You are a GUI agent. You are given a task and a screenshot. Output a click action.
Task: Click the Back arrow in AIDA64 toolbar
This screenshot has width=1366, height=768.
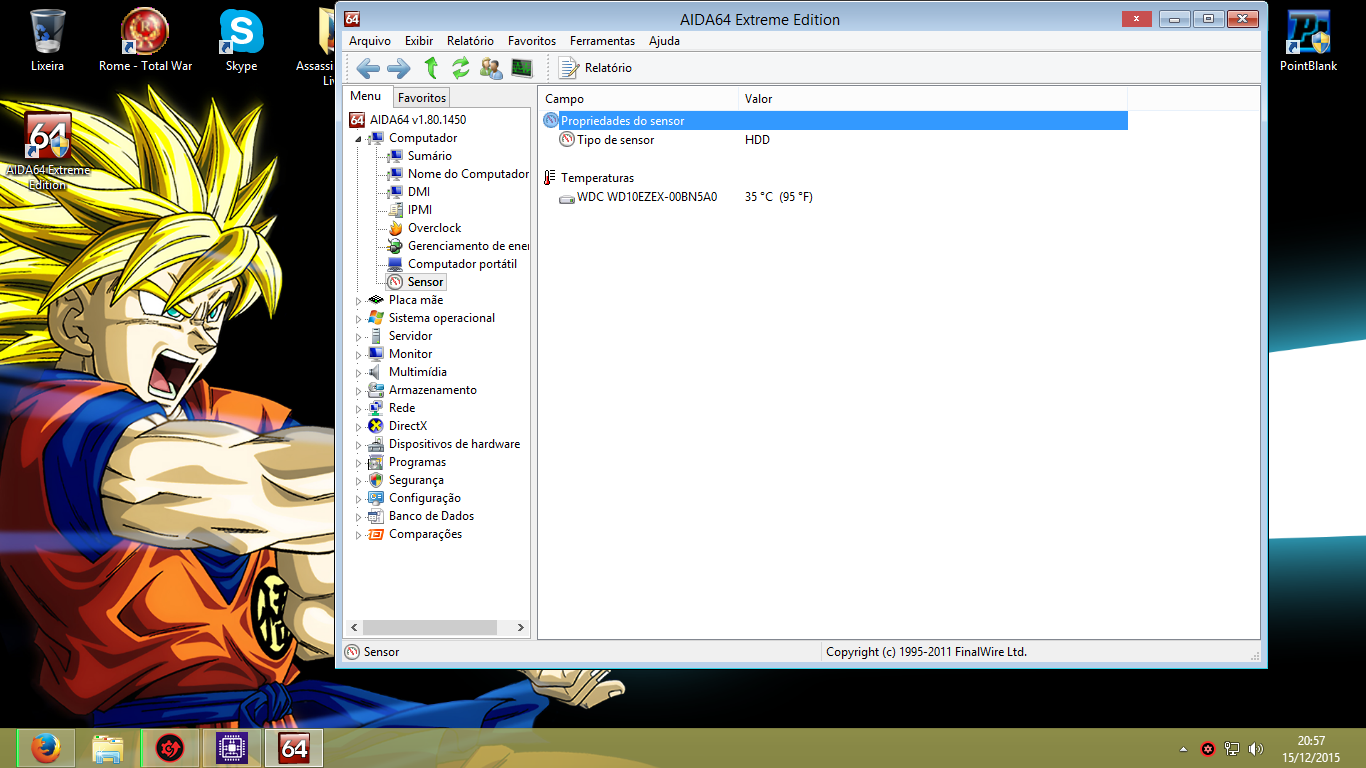[x=368, y=68]
